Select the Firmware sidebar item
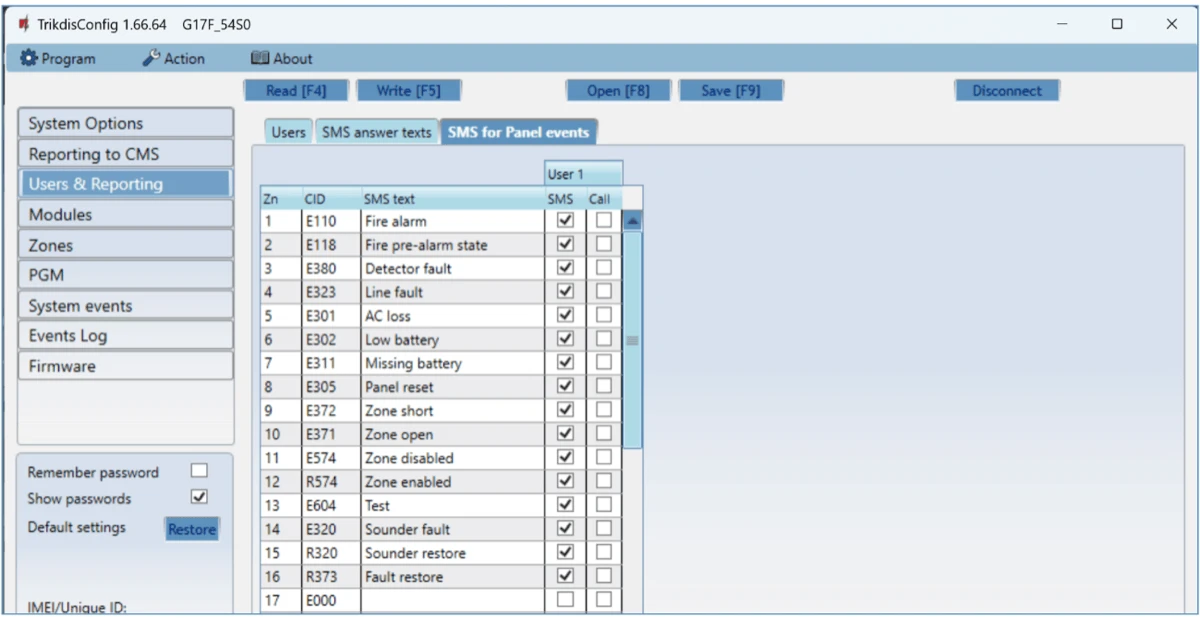 125,366
